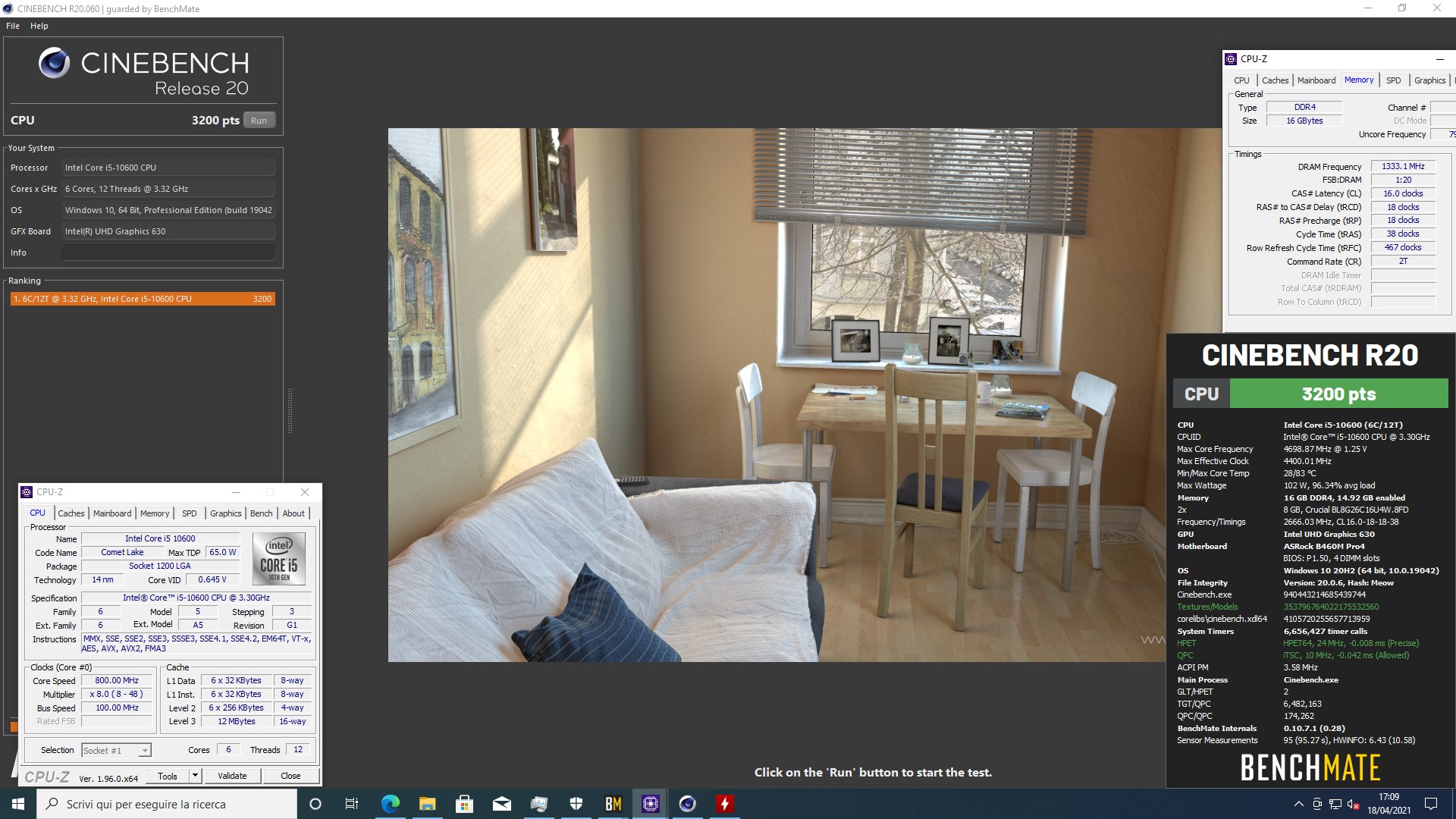Switch to Mainboard tab in top-right CPU-Z window
Screen dimensions: 1456x819
(x=1316, y=80)
